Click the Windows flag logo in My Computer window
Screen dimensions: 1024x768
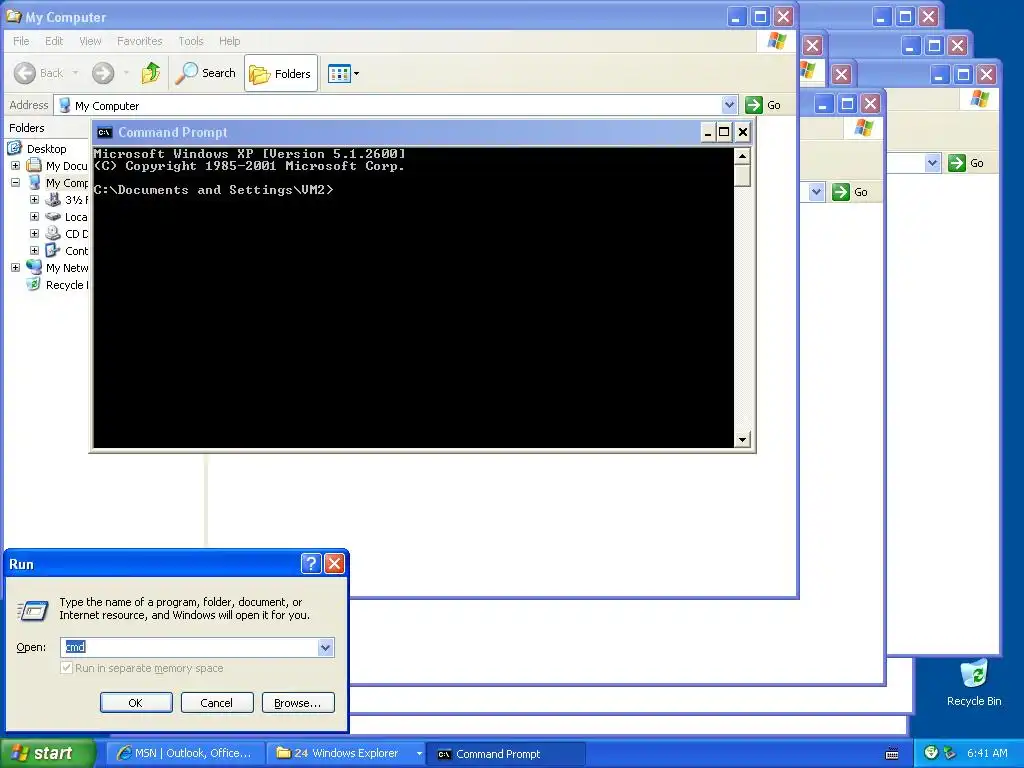tap(776, 41)
